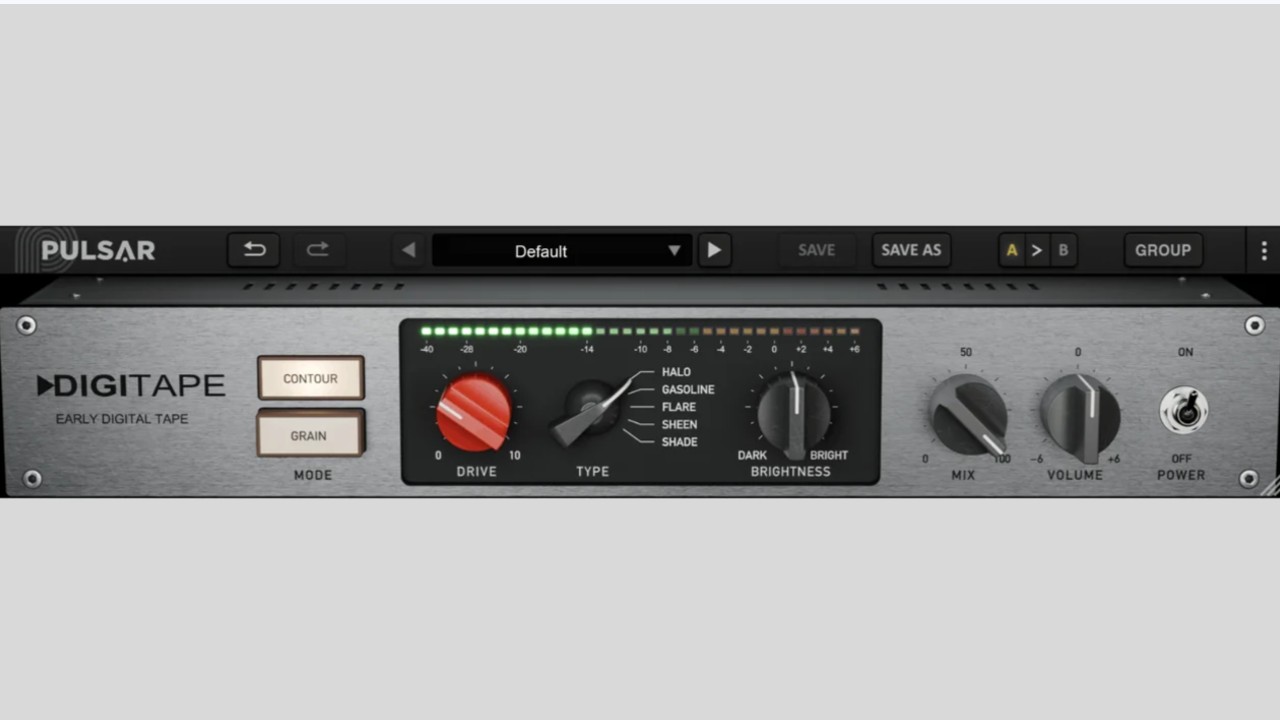Copy A to B with arrow button
Image resolution: width=1280 pixels, height=720 pixels.
[1037, 250]
